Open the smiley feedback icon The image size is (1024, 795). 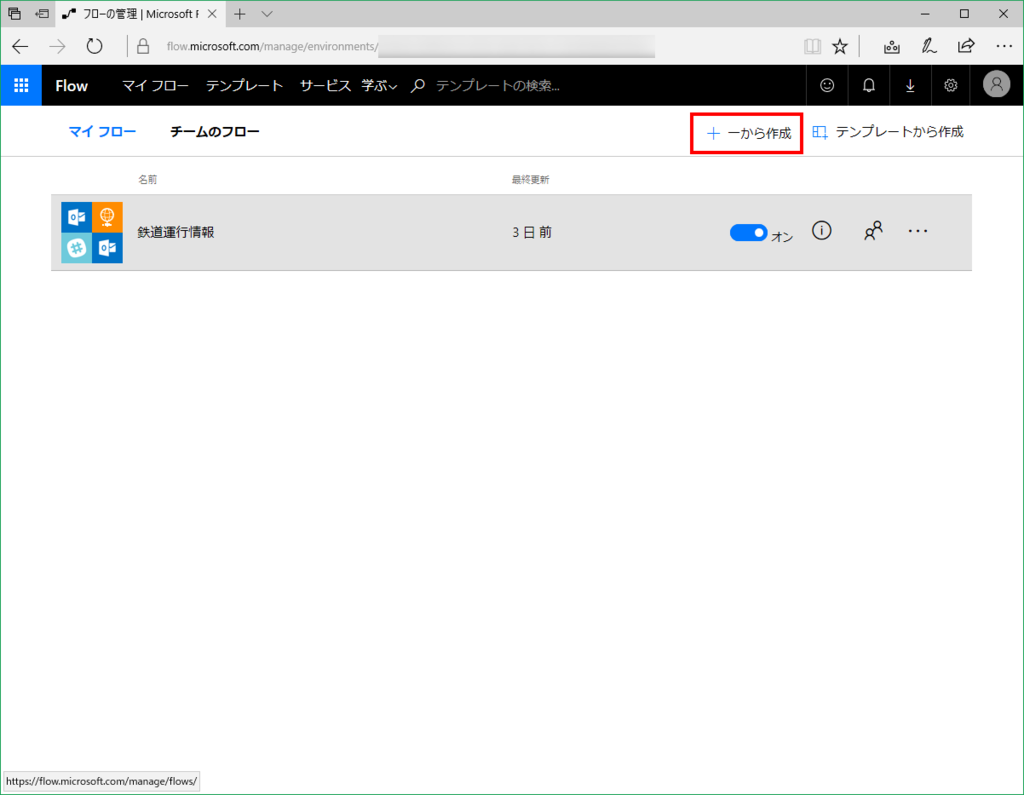click(x=827, y=85)
